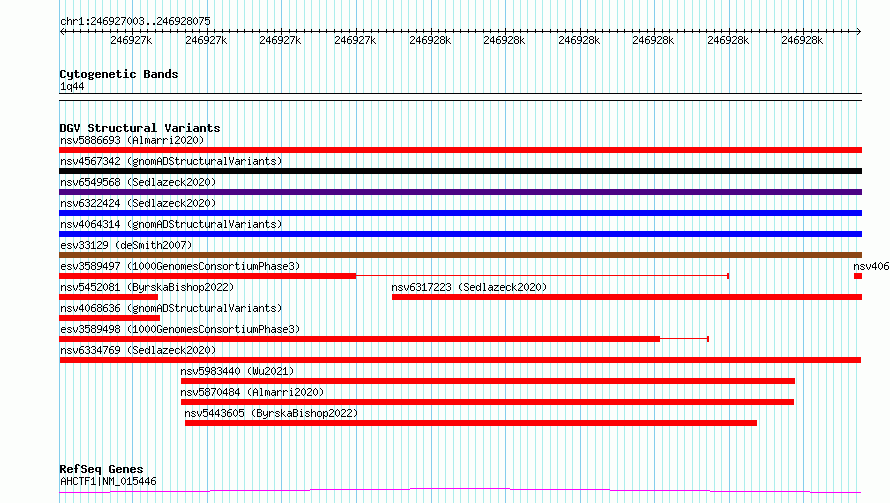Click the thick red bar of esv3589498

coord(360,339)
